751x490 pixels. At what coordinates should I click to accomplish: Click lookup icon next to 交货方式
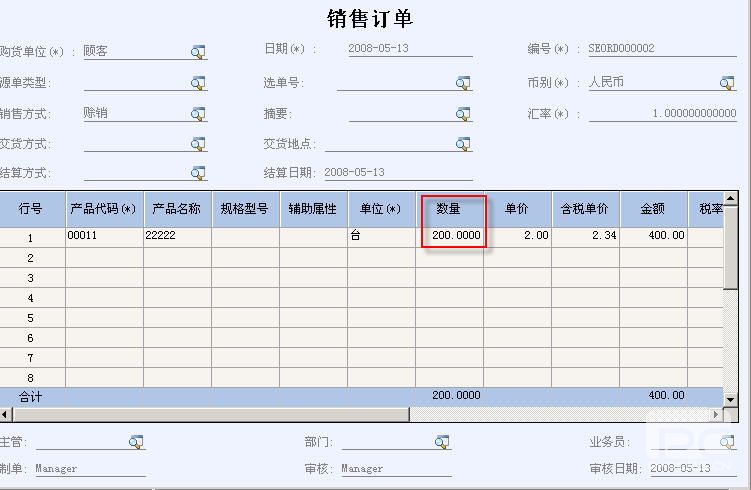pos(198,143)
